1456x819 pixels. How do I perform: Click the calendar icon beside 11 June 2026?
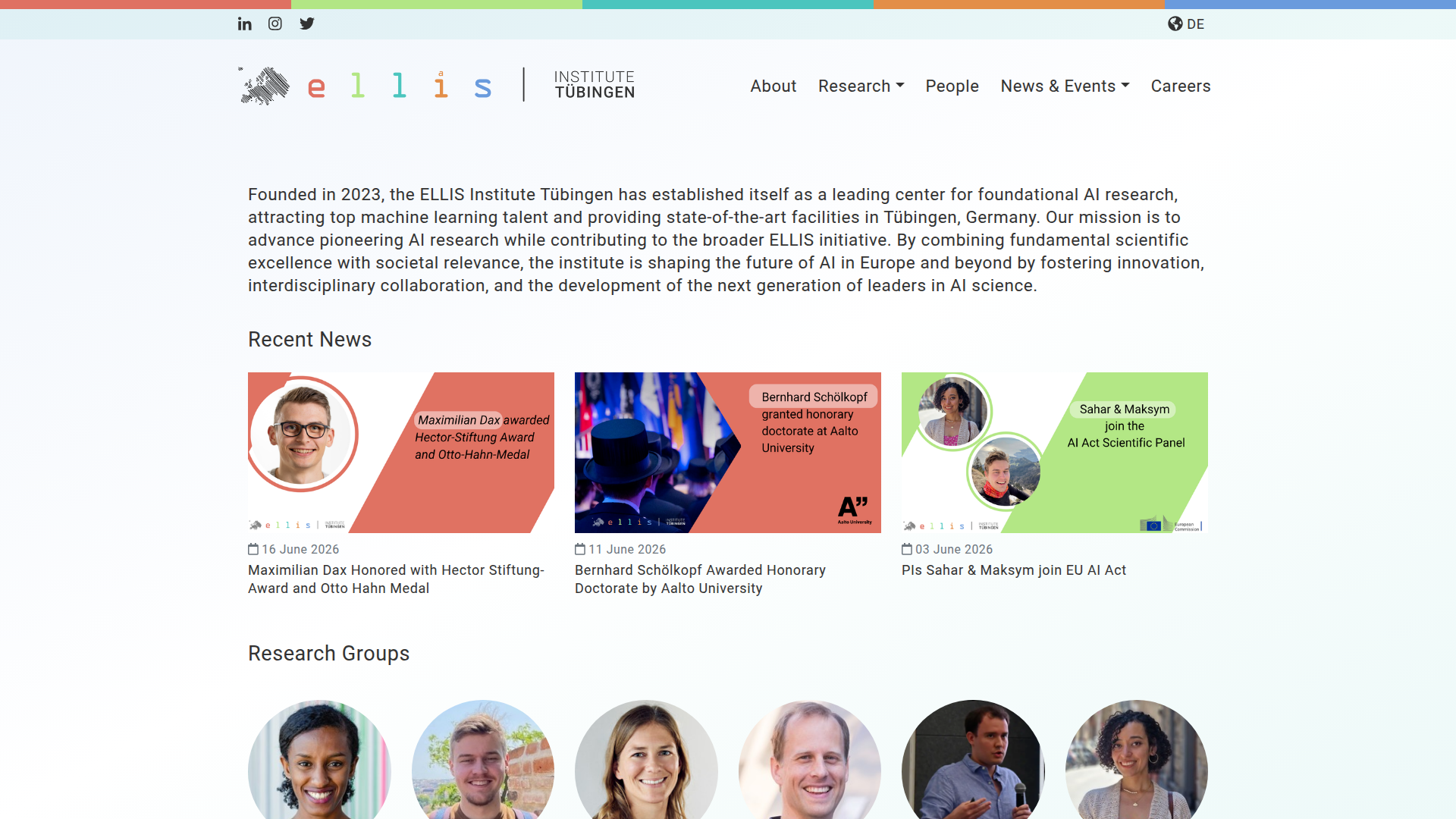(580, 549)
